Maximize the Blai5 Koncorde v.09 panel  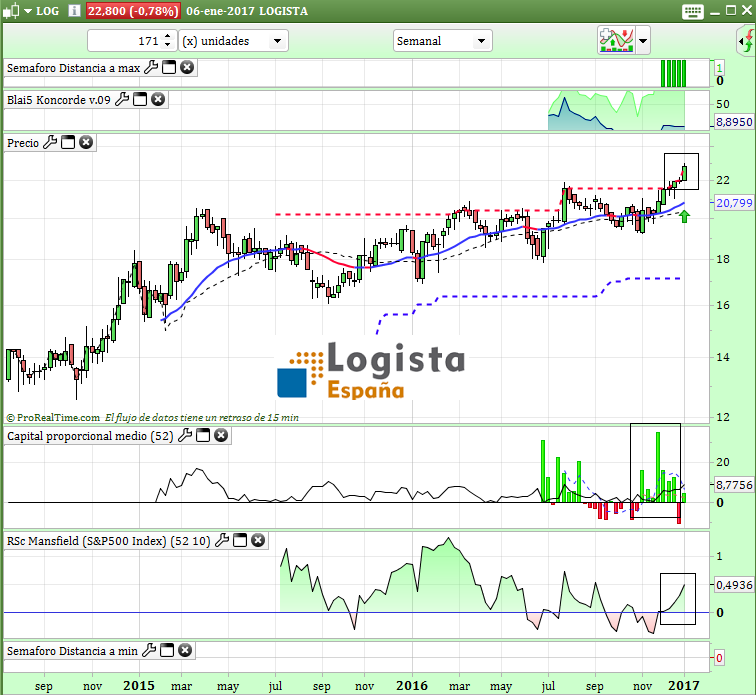(x=140, y=99)
